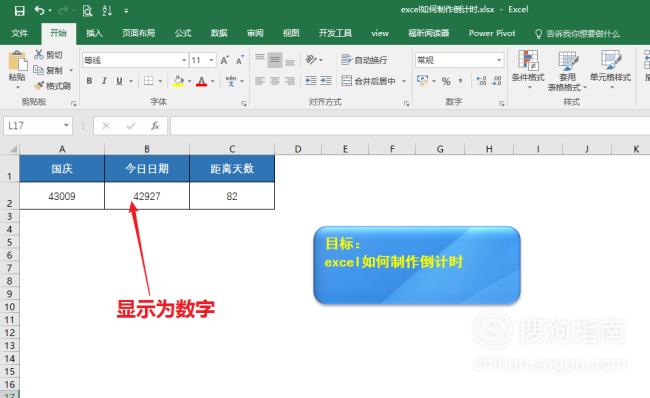Click the Align Right icon

point(290,81)
